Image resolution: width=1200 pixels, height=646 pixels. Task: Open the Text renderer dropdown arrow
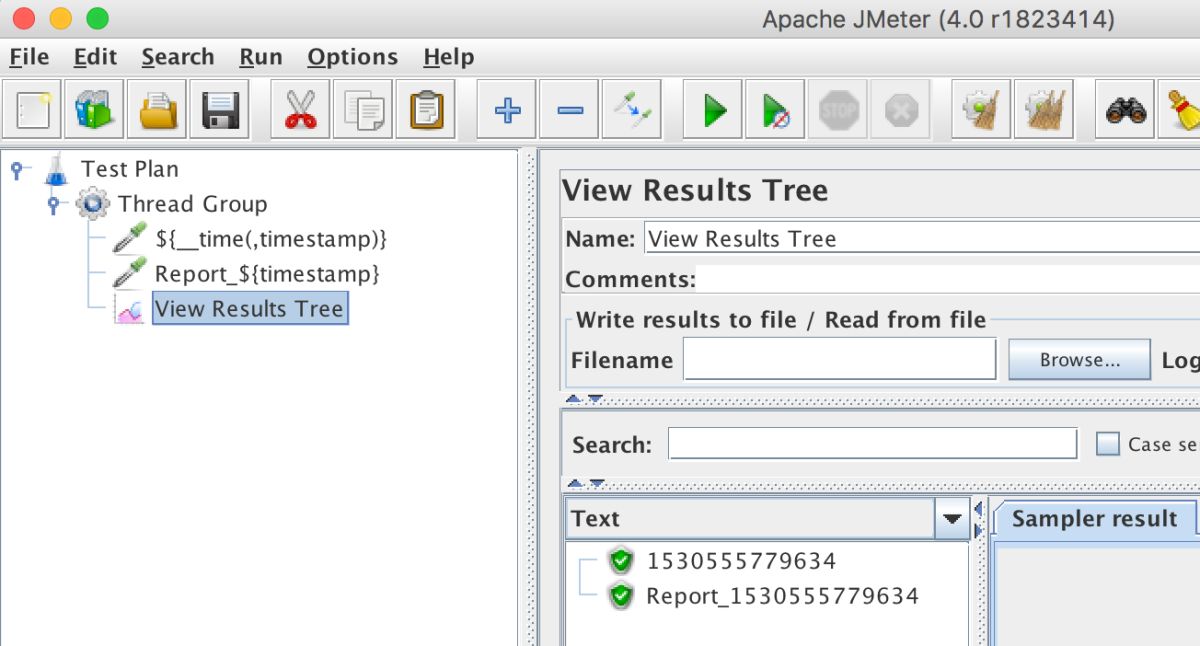952,519
